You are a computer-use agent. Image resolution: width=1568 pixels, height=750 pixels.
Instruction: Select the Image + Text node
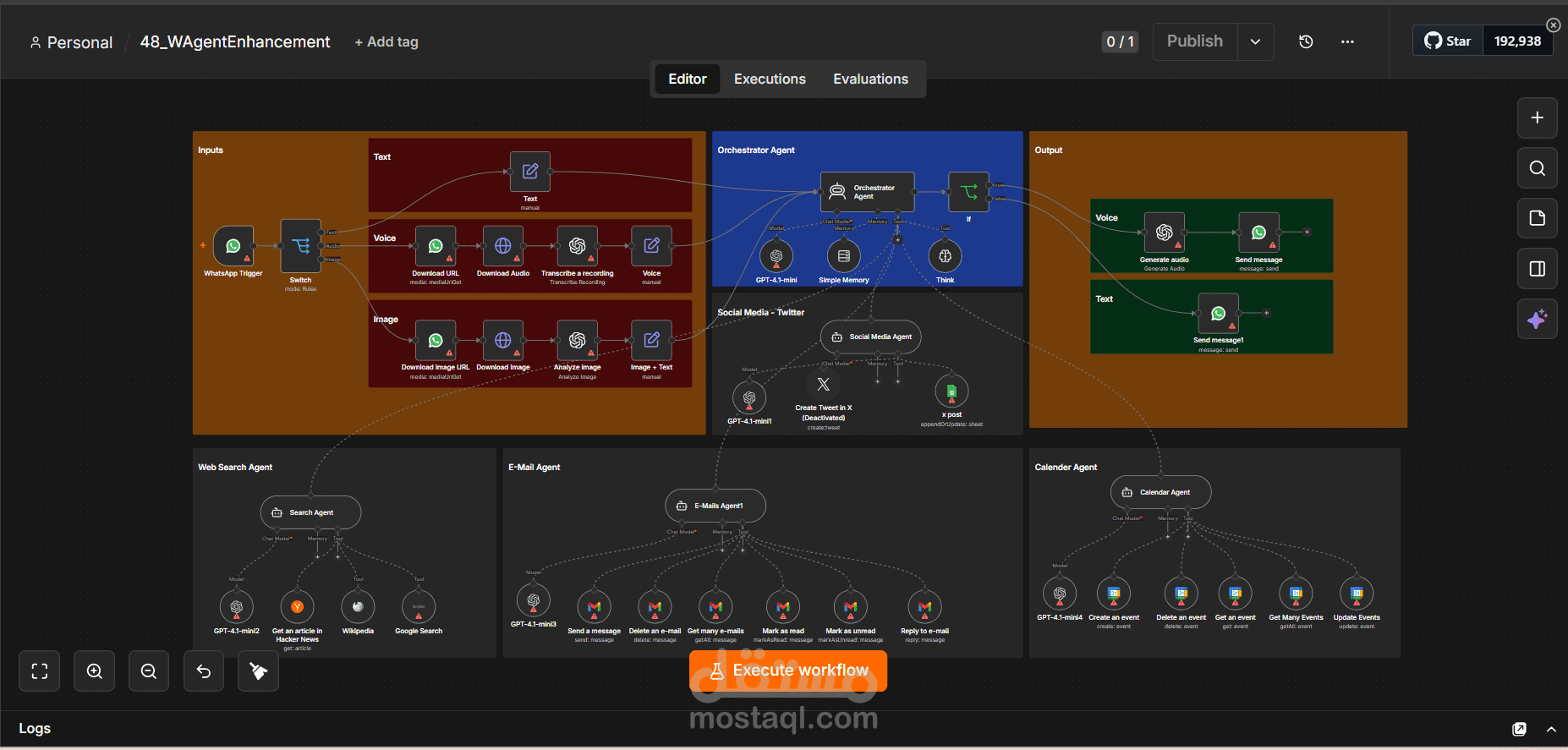pyautogui.click(x=652, y=340)
